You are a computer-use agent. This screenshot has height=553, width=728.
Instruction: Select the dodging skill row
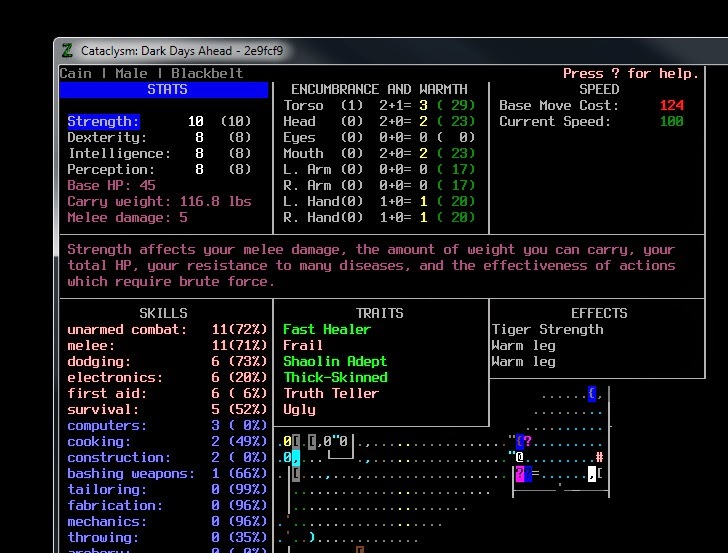[x=167, y=361]
